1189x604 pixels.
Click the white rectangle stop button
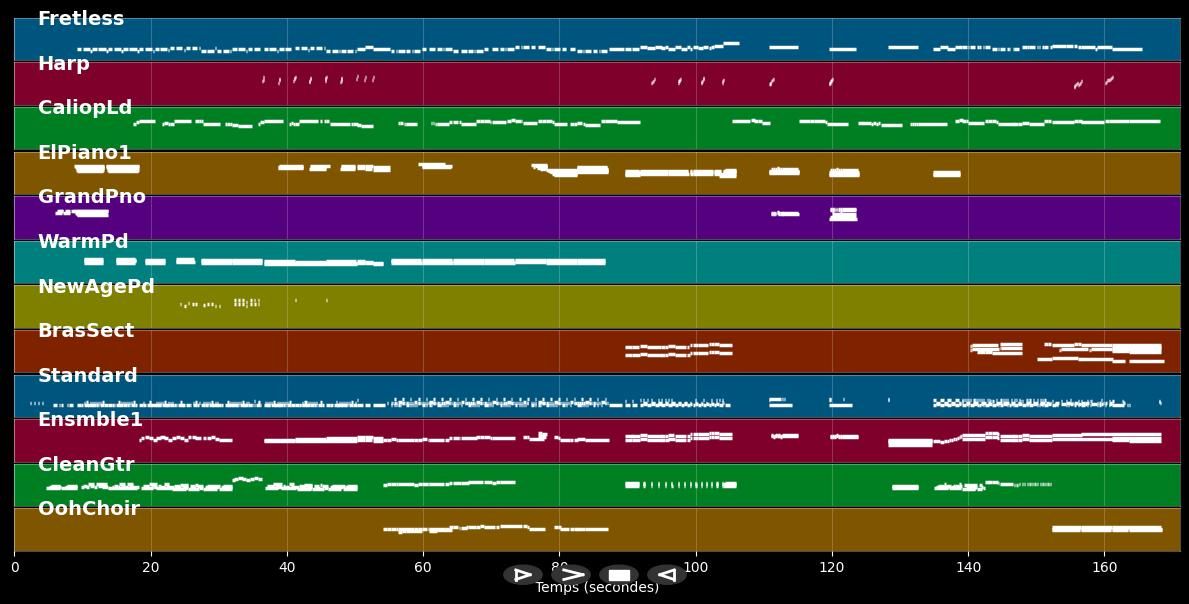[x=619, y=575]
